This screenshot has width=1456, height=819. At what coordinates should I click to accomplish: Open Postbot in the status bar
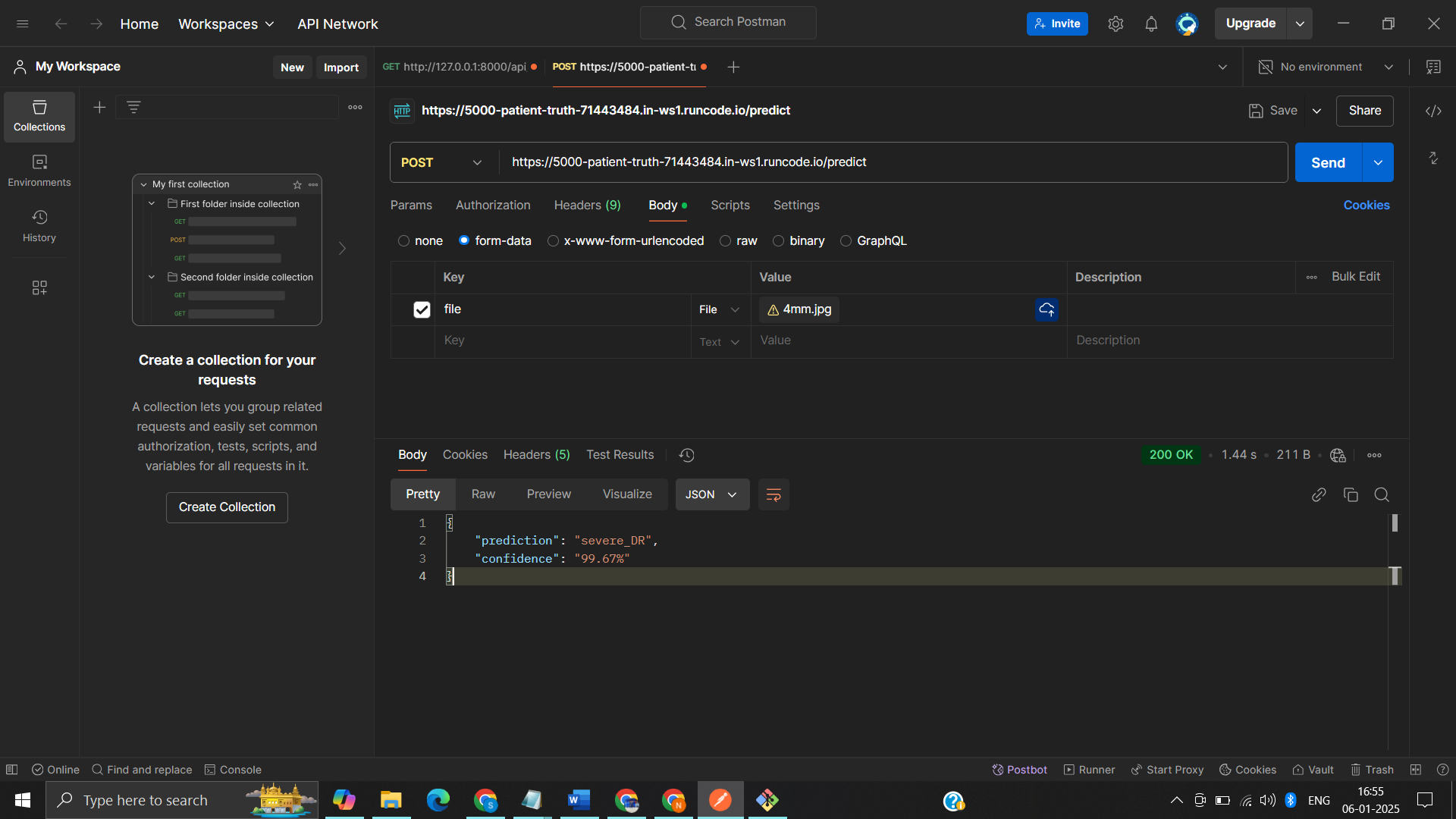(x=1019, y=770)
